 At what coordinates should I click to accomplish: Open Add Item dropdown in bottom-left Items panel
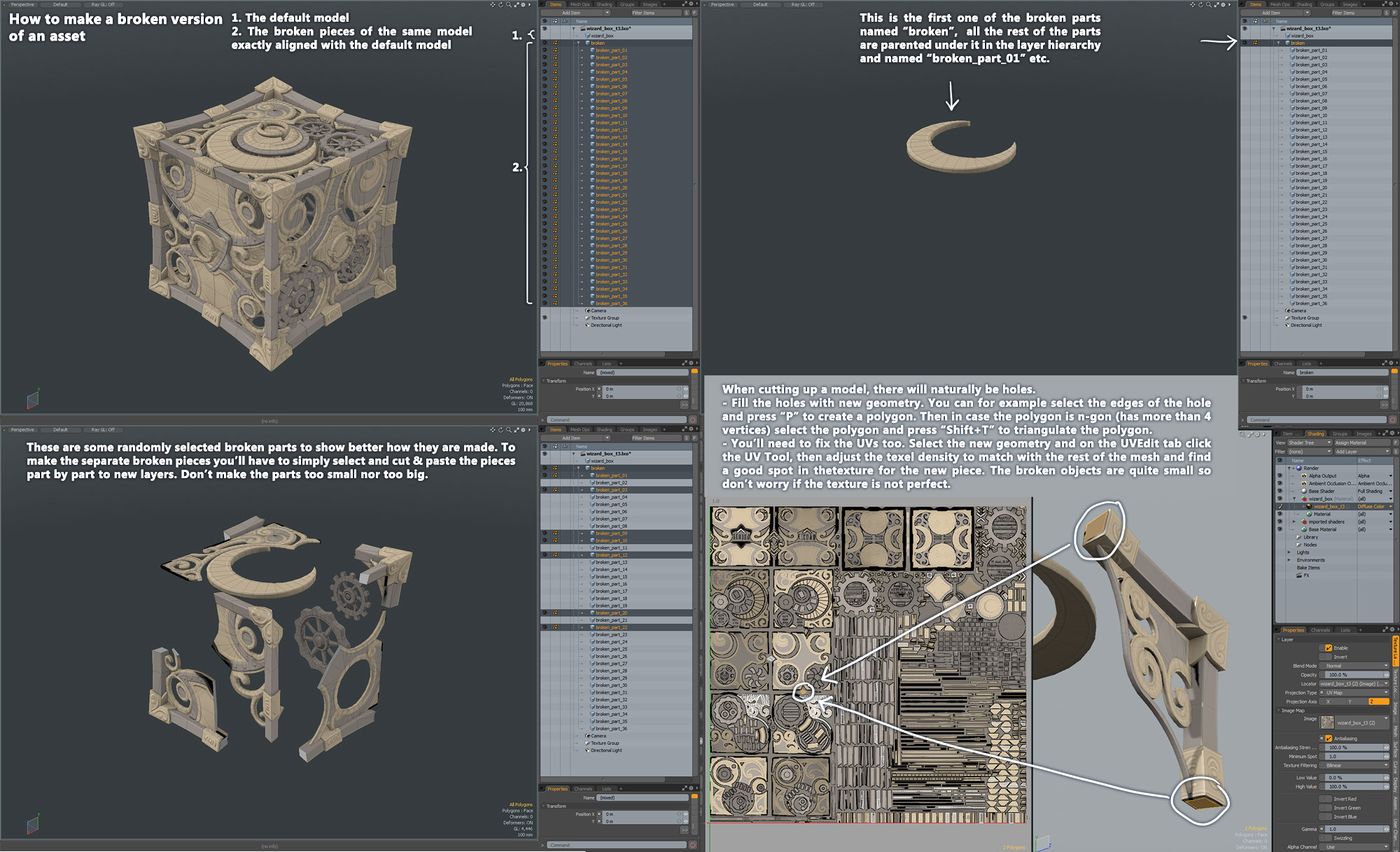click(x=576, y=438)
